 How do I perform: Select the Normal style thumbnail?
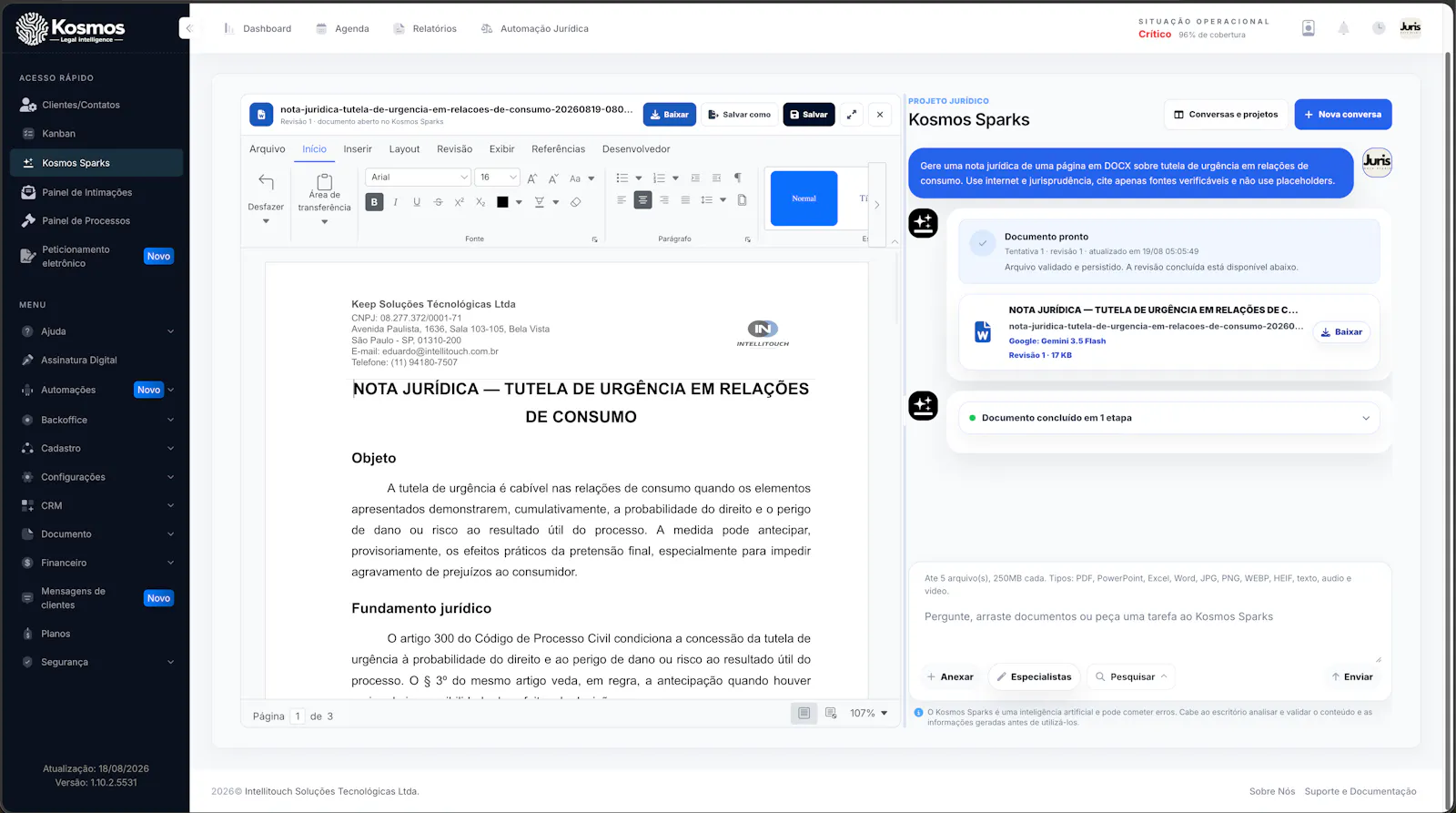point(804,198)
